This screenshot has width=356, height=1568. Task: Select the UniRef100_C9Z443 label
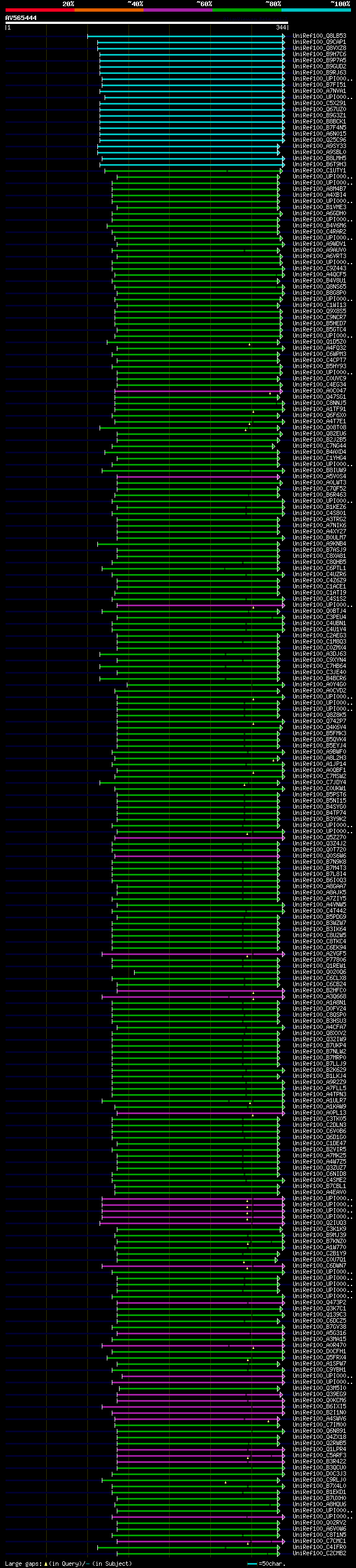(x=319, y=268)
